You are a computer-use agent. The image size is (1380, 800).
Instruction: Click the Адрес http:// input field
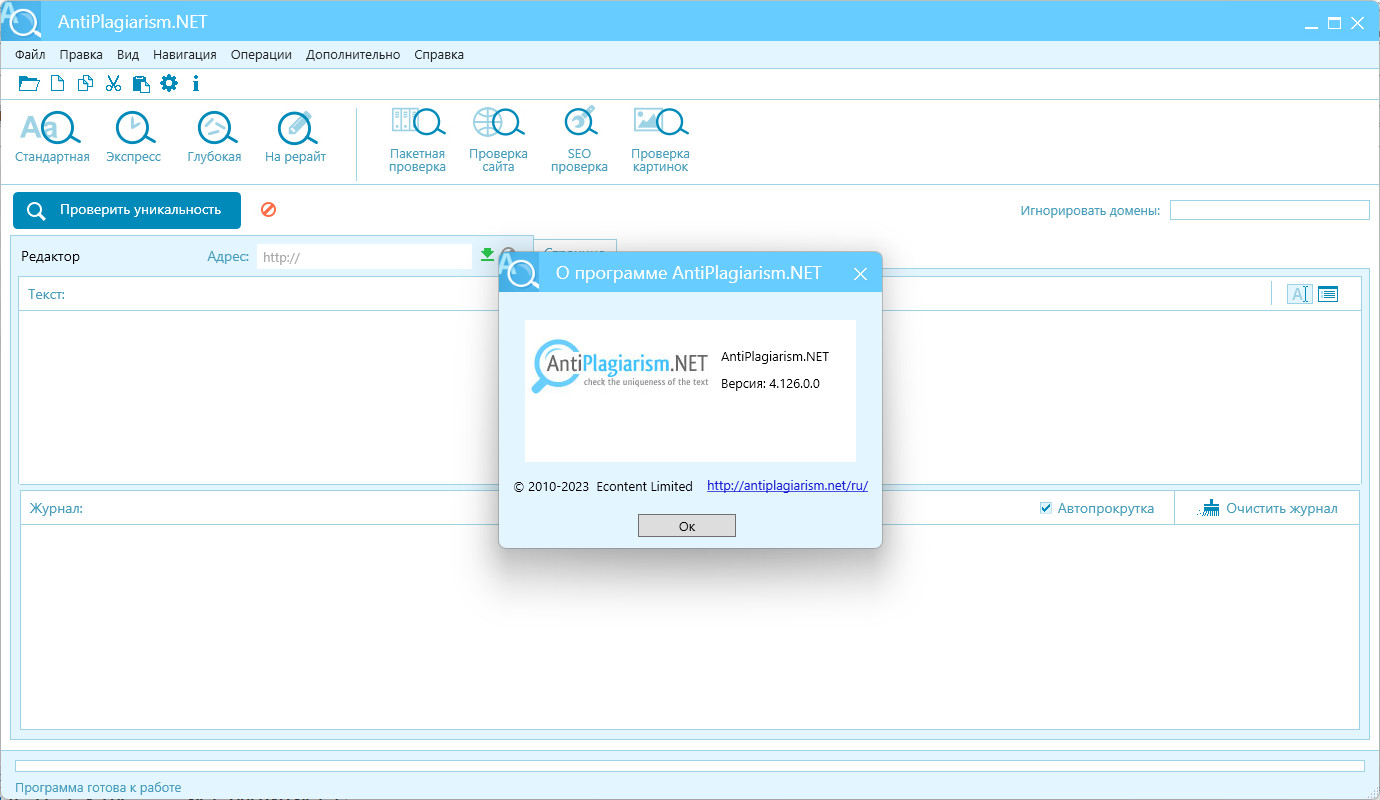point(364,257)
